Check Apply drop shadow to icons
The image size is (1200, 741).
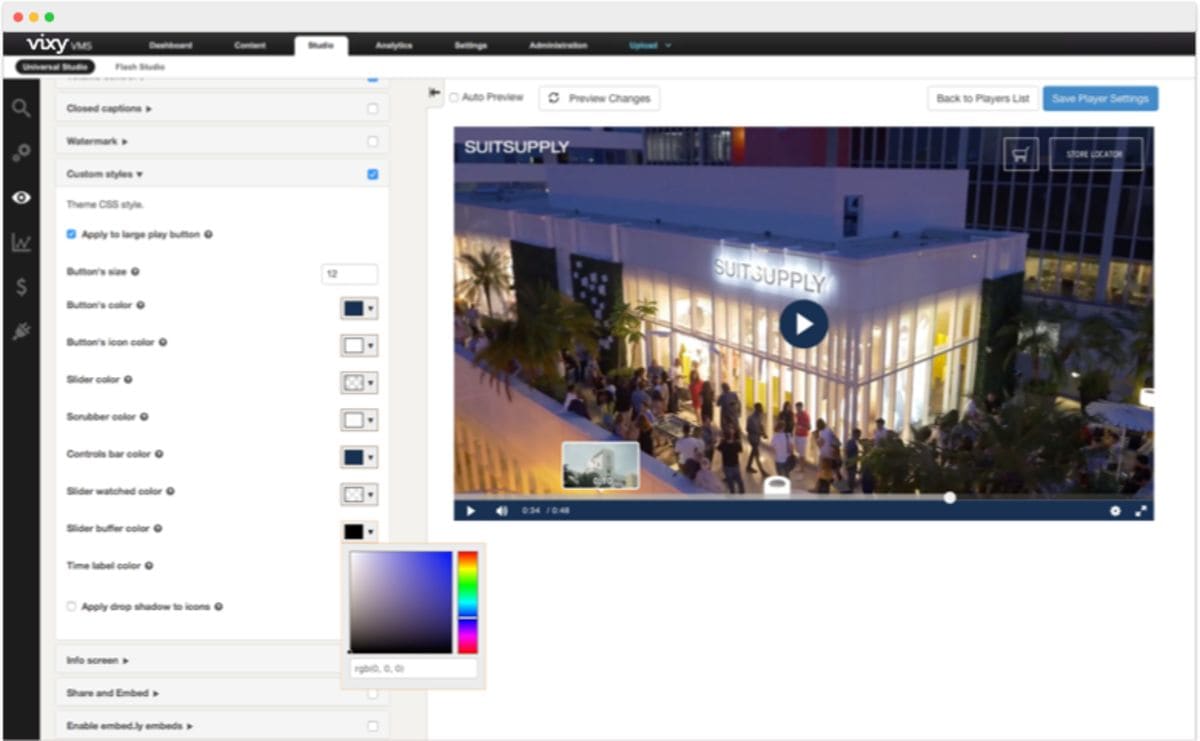tap(71, 606)
